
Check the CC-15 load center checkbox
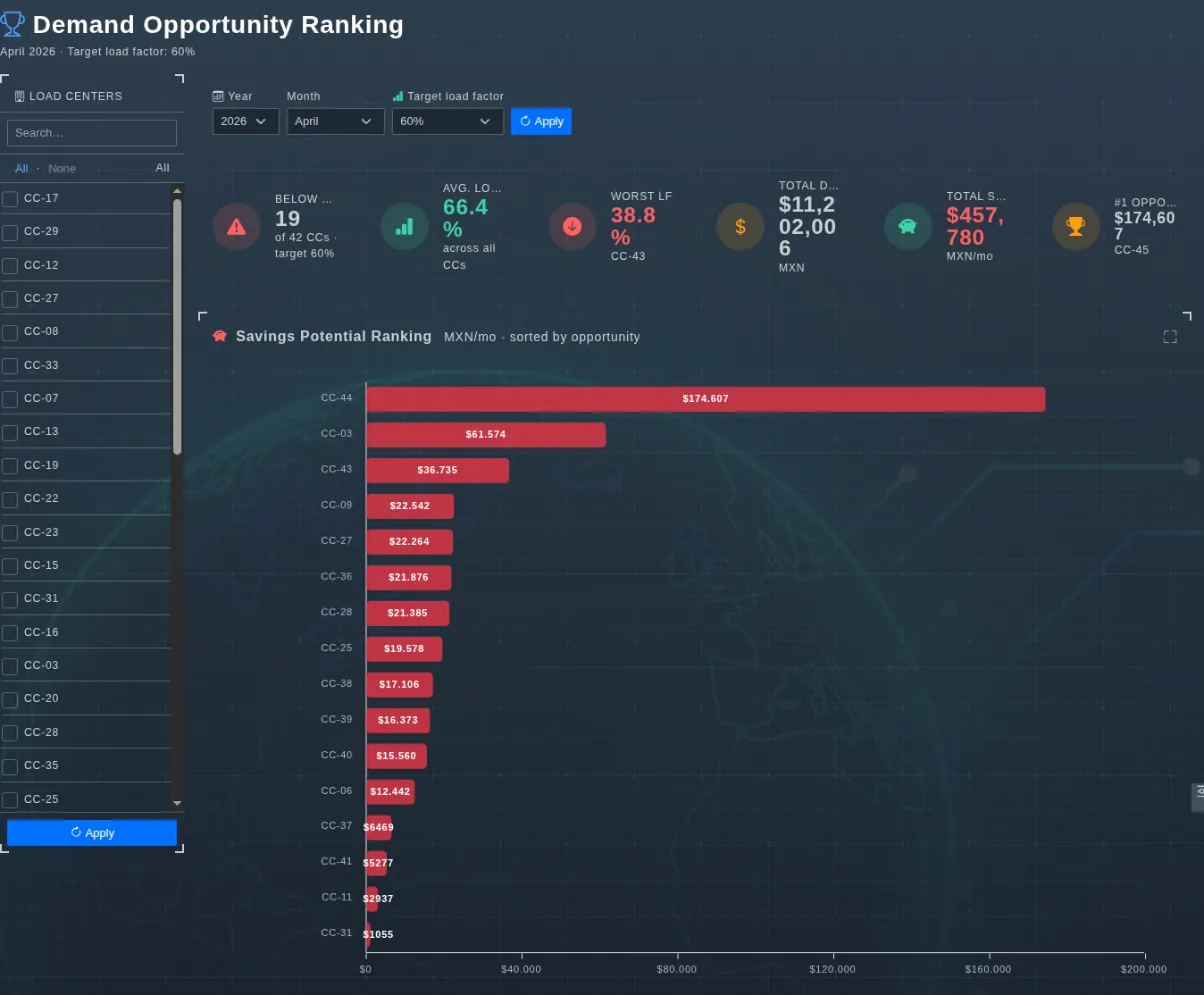pyautogui.click(x=10, y=566)
